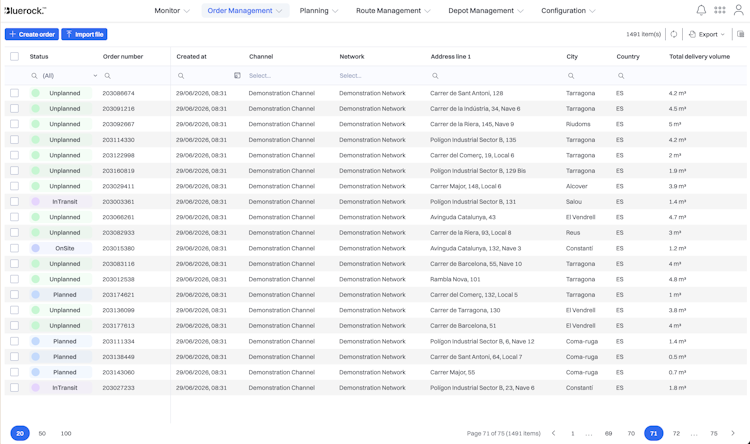Sort by Total delivery volume header
Viewport: 750px width, 444px height.
tap(699, 56)
